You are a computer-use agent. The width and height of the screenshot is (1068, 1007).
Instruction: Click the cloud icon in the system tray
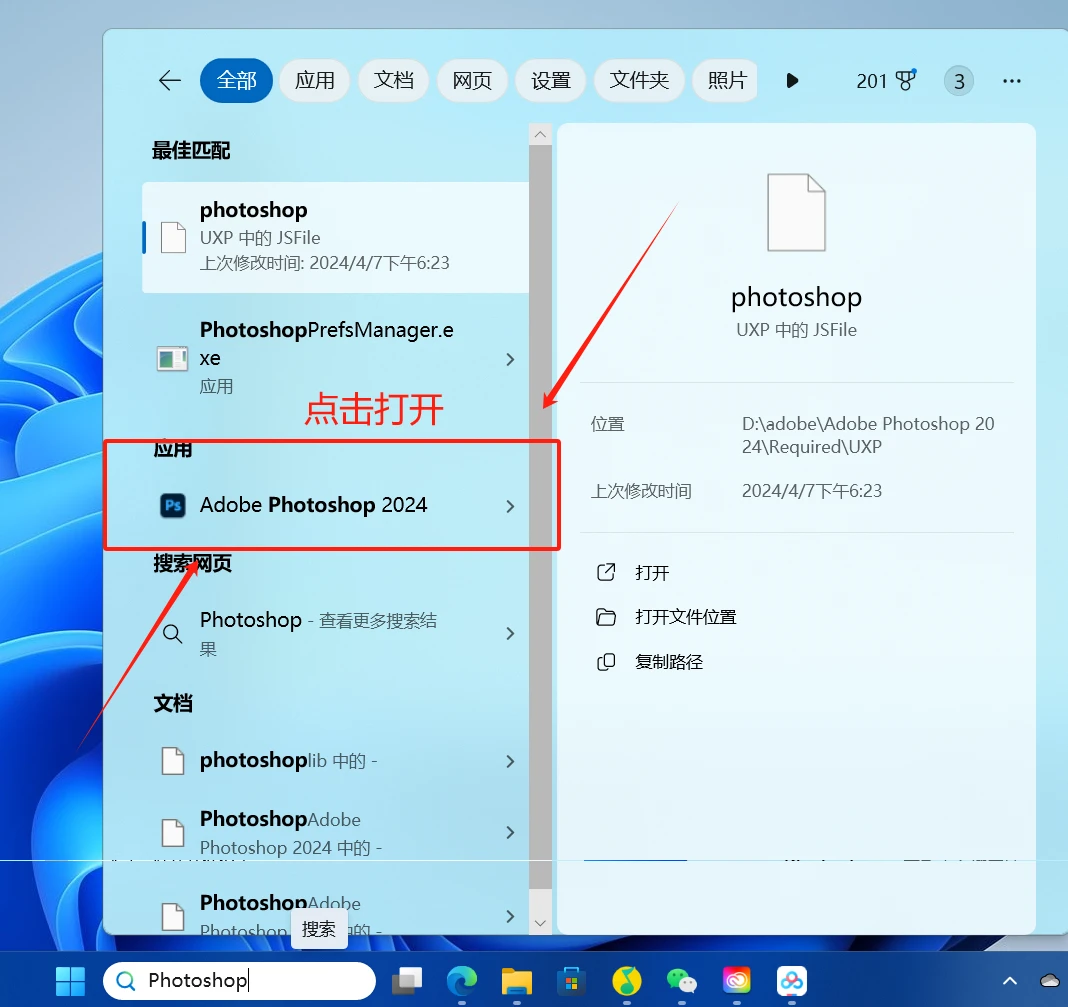point(1050,981)
